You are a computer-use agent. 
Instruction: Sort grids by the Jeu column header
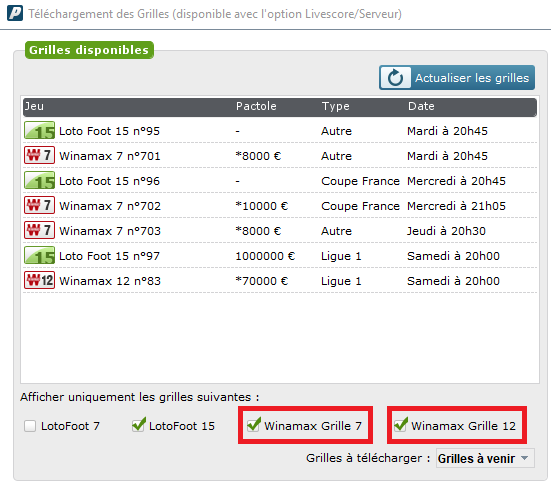tap(34, 106)
